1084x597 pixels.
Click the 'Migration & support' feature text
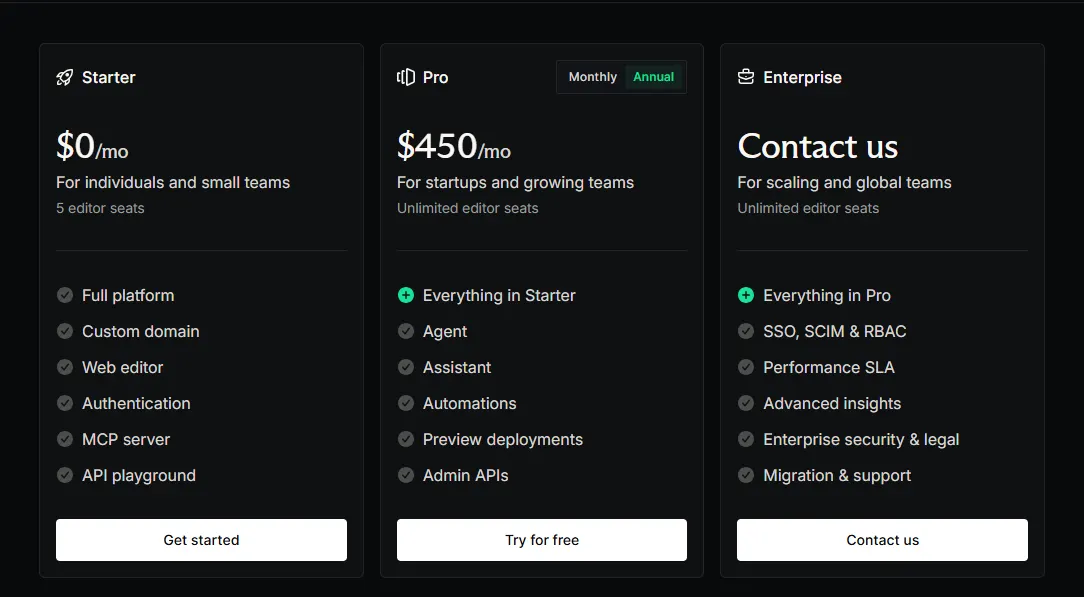[x=837, y=475]
